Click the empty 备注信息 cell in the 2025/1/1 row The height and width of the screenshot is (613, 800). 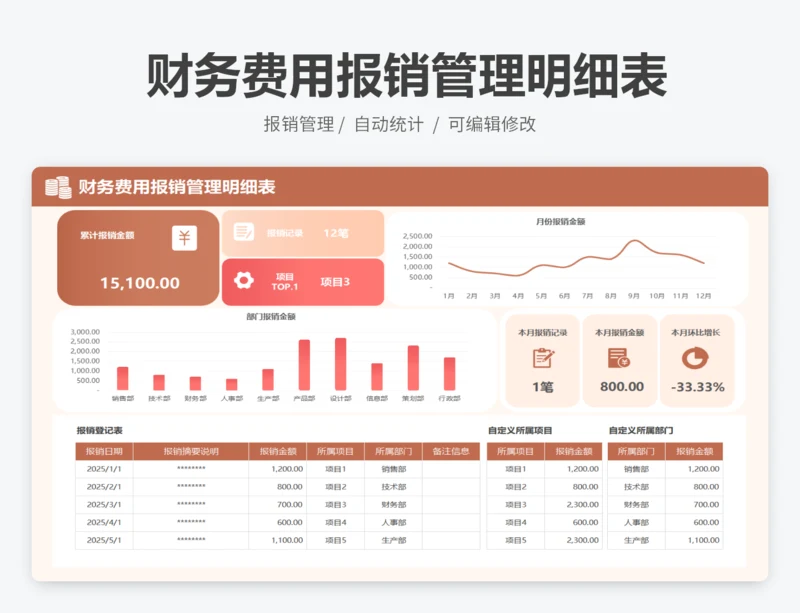click(451, 469)
